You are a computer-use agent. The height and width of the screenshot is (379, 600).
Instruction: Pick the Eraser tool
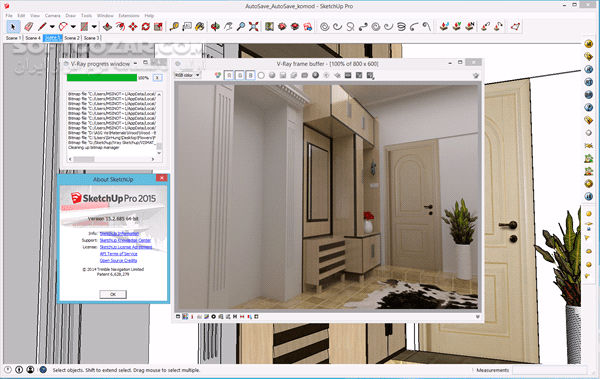[x=29, y=27]
